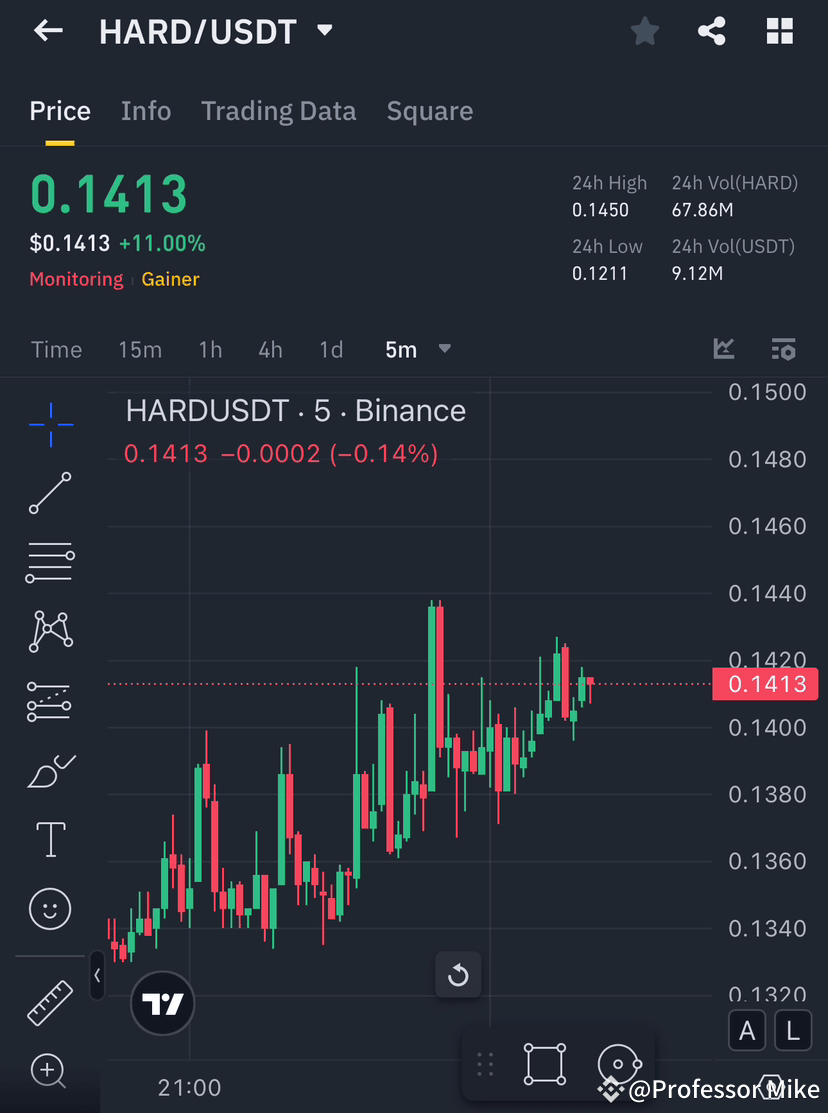
Task: Select the brush drawing tool
Action: (x=50, y=770)
